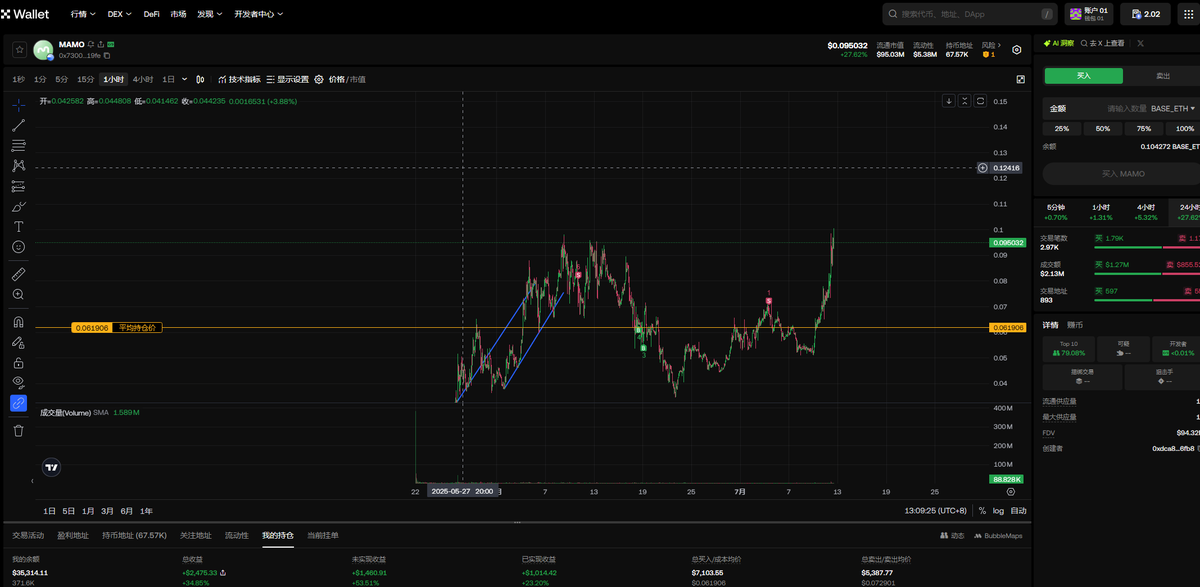Toggle auto scale (自动) on the price axis

click(1018, 511)
